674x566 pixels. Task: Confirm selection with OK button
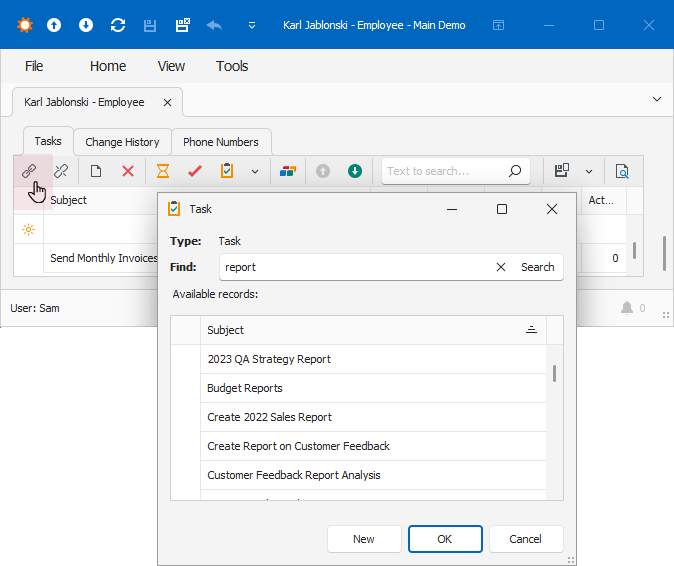click(x=445, y=539)
